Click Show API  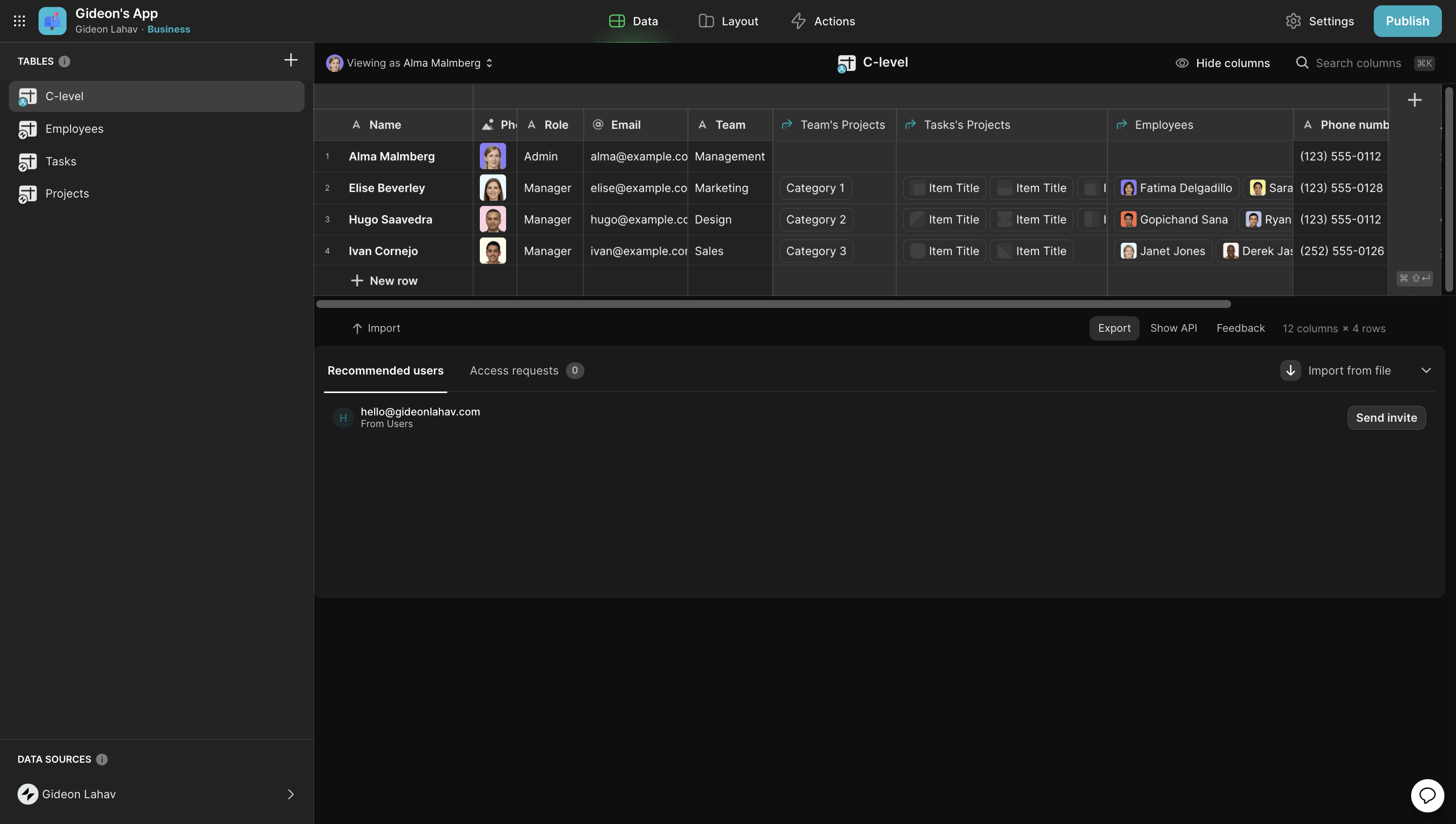[1174, 328]
